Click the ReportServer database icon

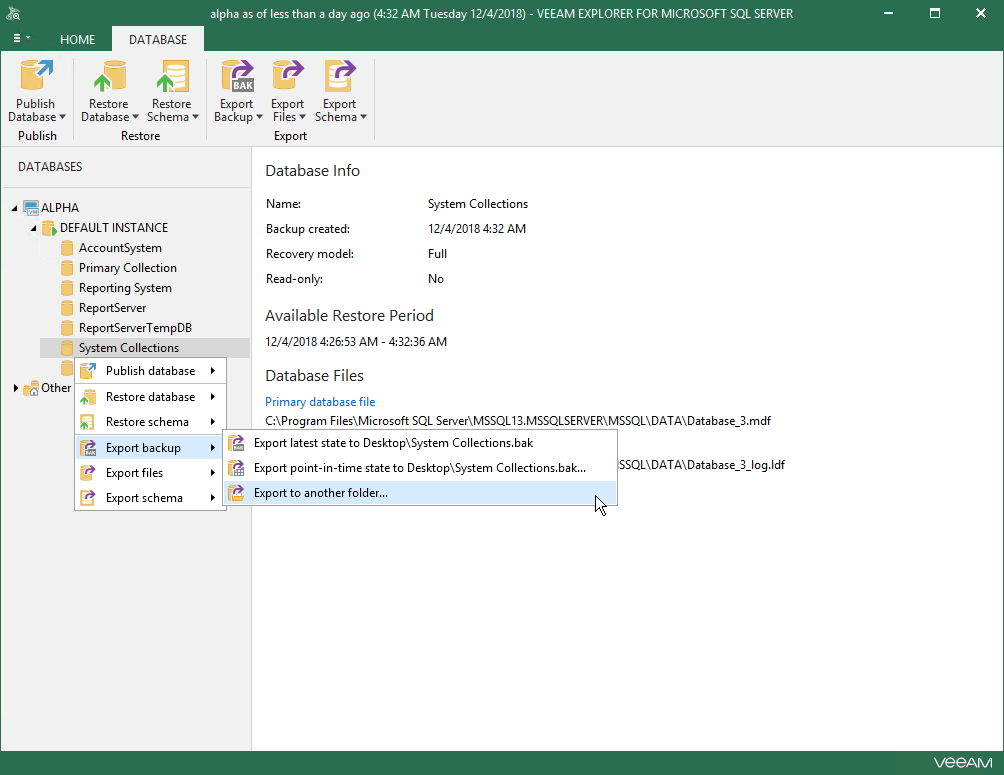(67, 308)
